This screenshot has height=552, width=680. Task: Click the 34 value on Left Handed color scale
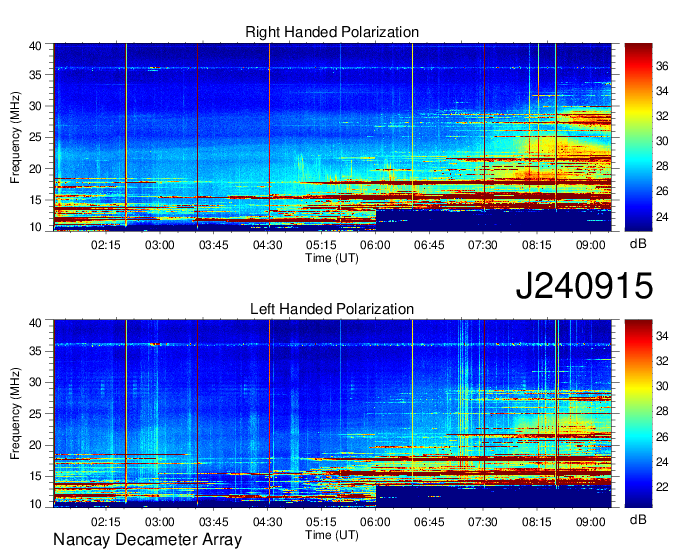pyautogui.click(x=662, y=336)
